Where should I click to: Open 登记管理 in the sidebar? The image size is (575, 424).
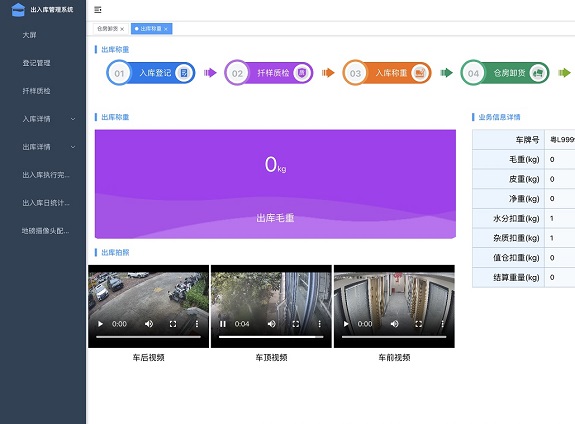(36, 63)
